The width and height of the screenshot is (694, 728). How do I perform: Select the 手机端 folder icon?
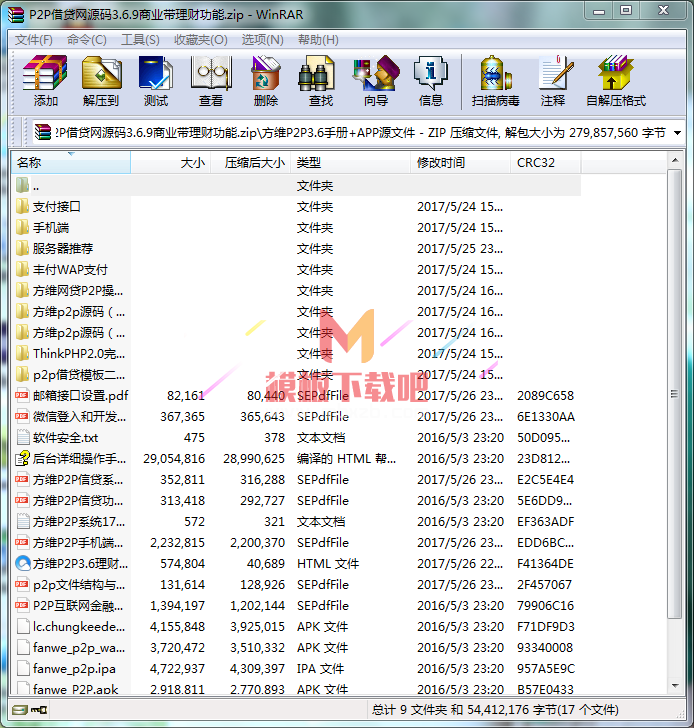coord(22,227)
